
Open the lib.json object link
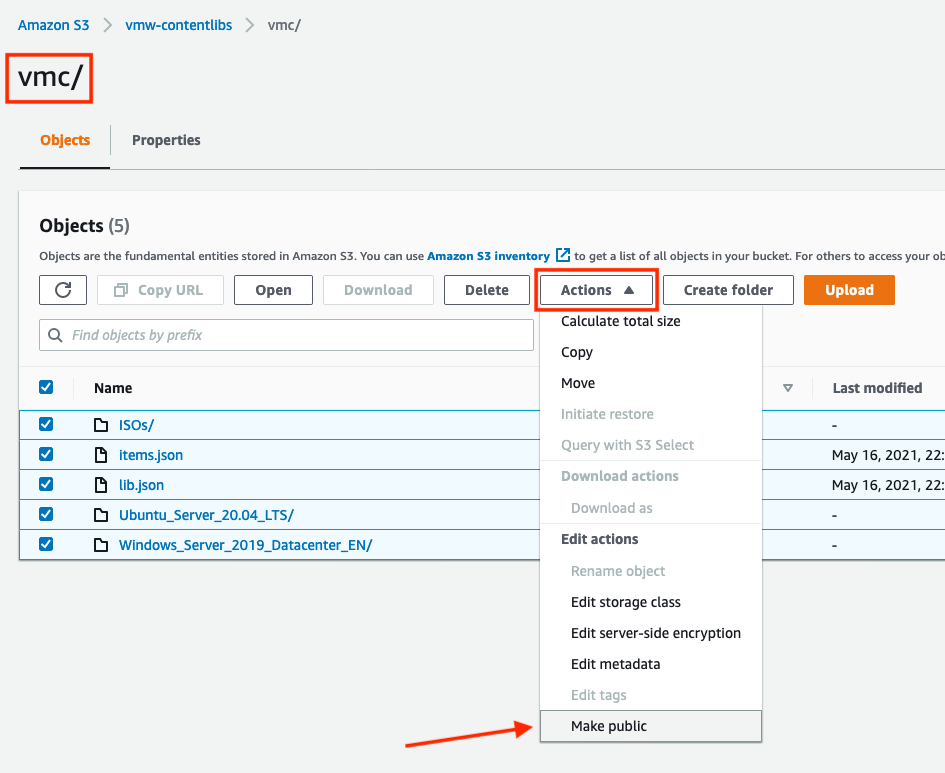pos(141,486)
